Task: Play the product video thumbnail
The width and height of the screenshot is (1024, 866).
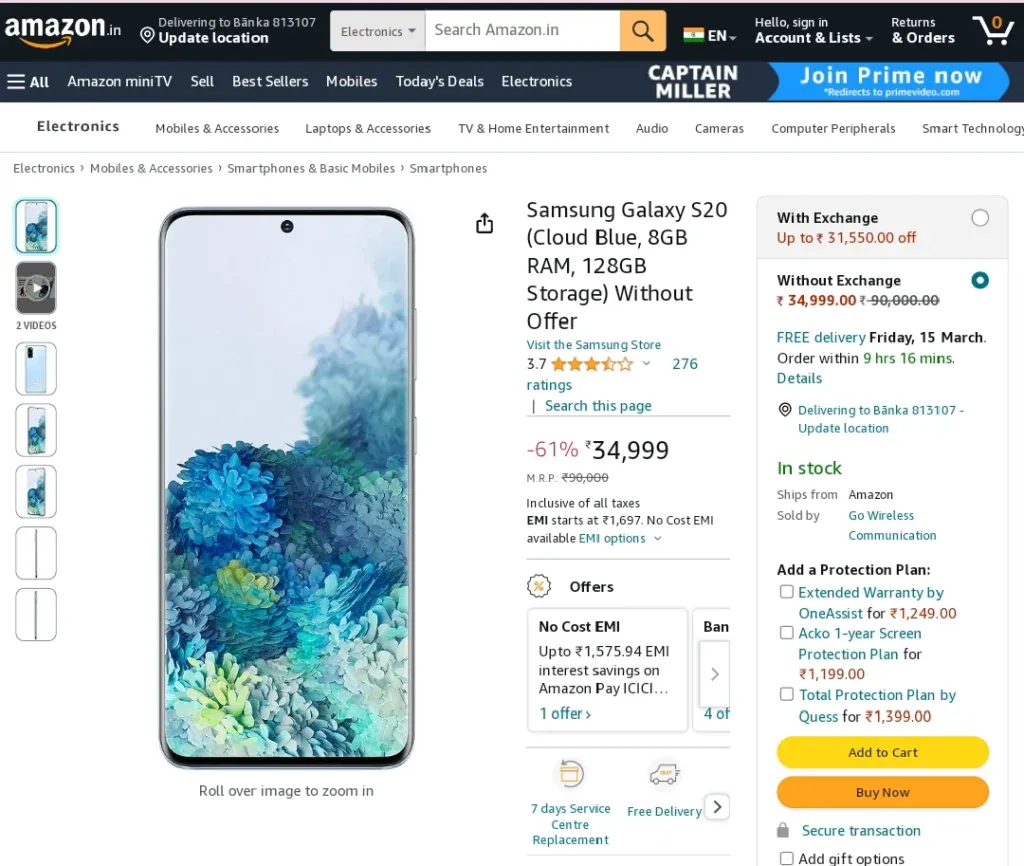Action: (x=36, y=288)
